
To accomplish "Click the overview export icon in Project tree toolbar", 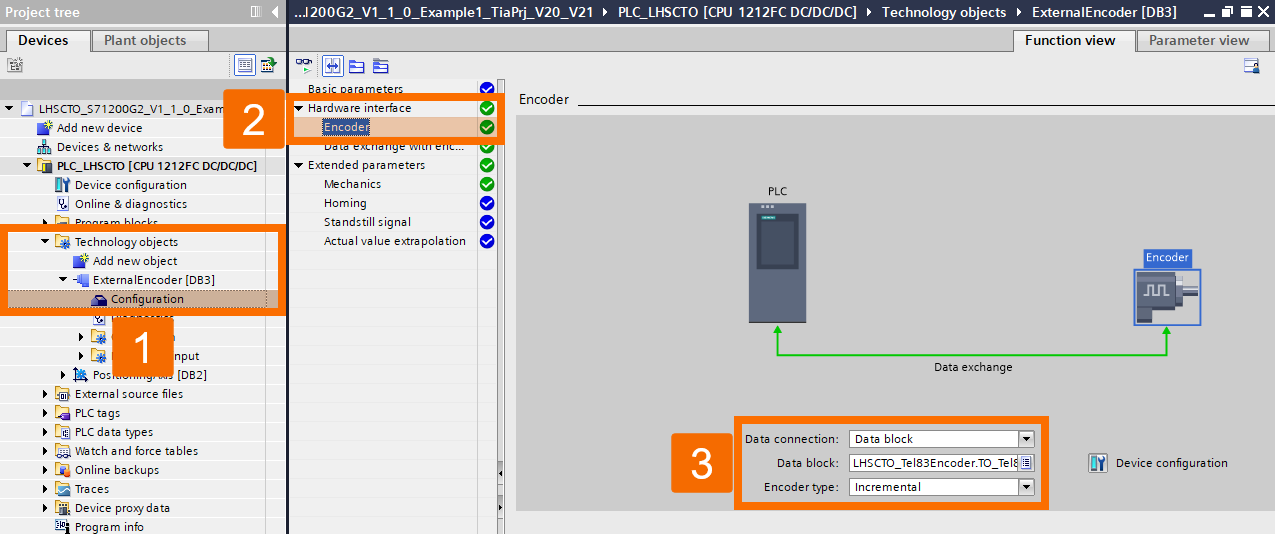I will [x=268, y=65].
